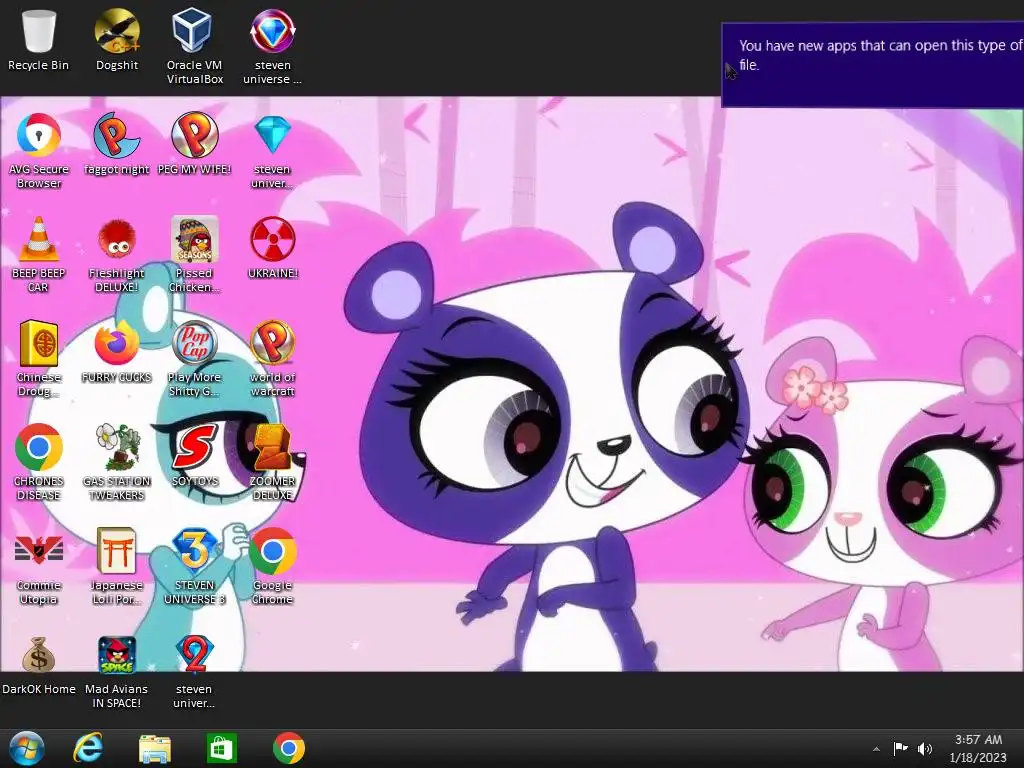Image resolution: width=1024 pixels, height=768 pixels.
Task: Open the Action Center flag icon
Action: [x=901, y=748]
